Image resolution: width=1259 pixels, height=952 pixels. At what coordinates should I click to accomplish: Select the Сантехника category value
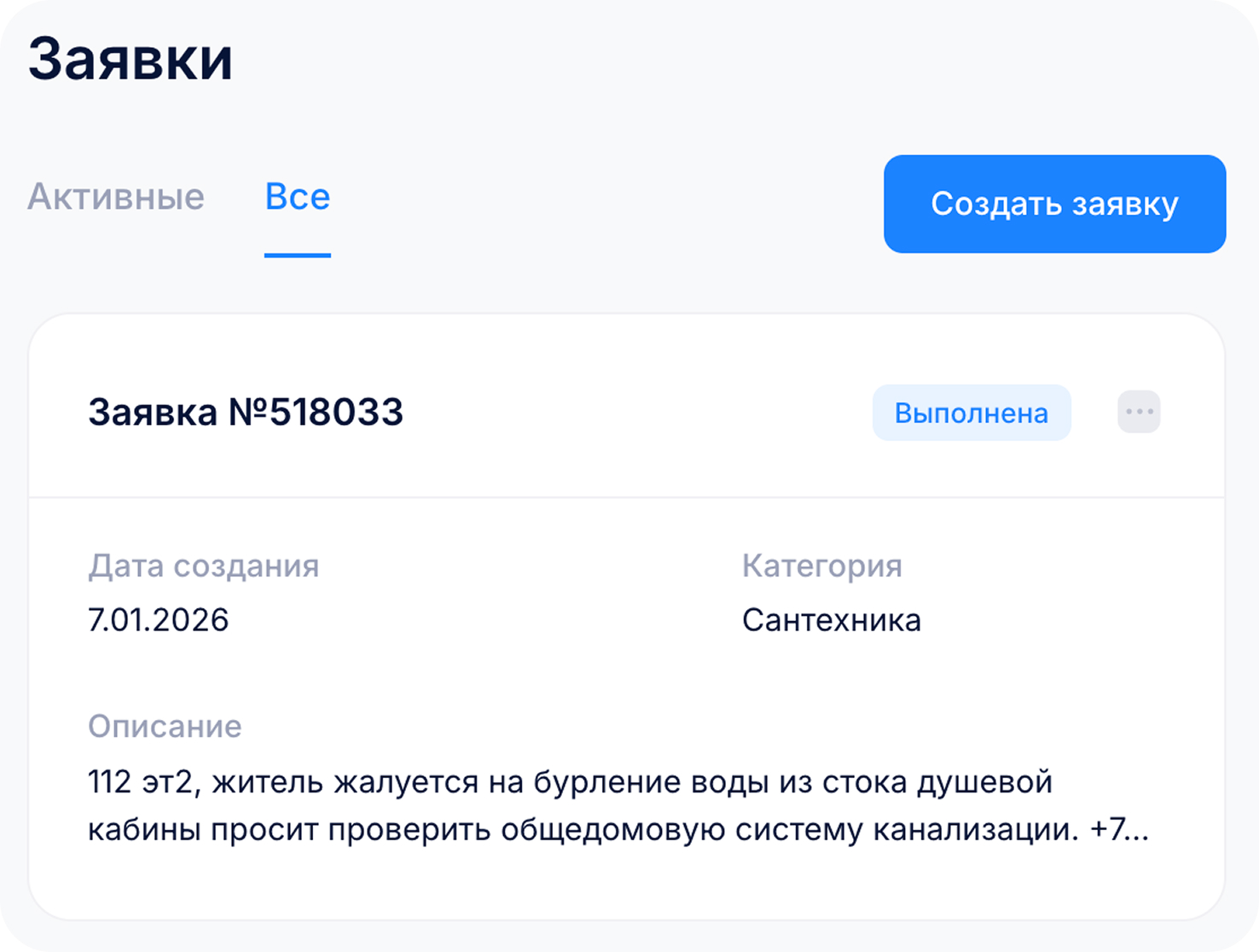tap(831, 620)
